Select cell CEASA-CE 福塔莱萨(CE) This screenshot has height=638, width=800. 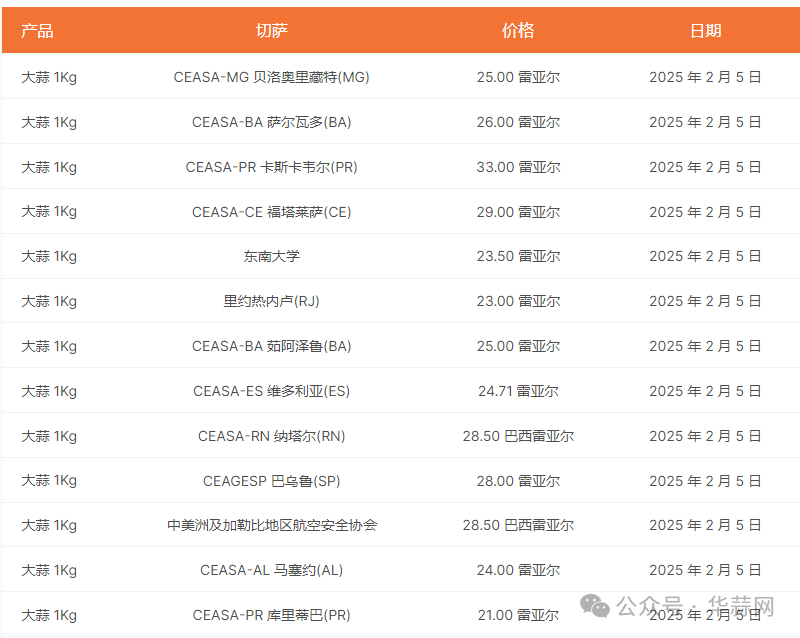[271, 212]
